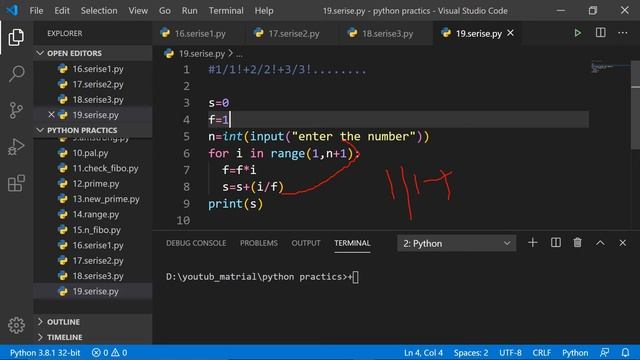Expand the Timeline section
The height and width of the screenshot is (360, 640).
(93, 337)
